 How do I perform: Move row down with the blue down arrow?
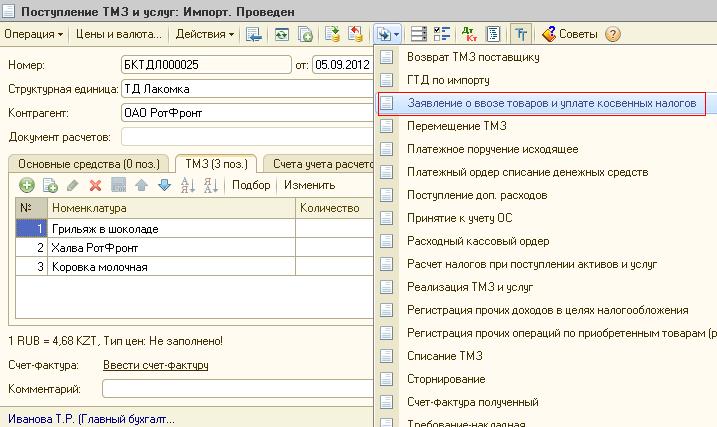(x=164, y=185)
